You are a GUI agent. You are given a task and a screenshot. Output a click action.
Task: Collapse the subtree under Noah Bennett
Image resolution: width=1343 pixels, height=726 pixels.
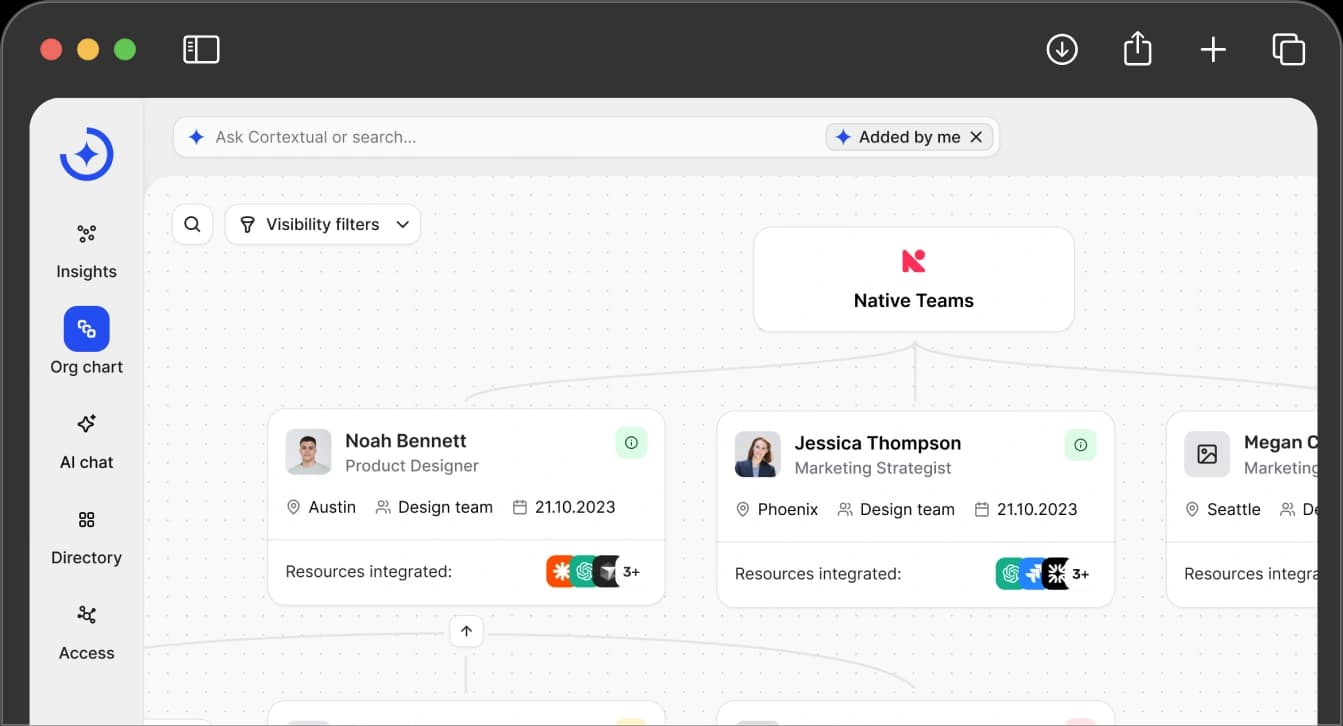(x=466, y=632)
